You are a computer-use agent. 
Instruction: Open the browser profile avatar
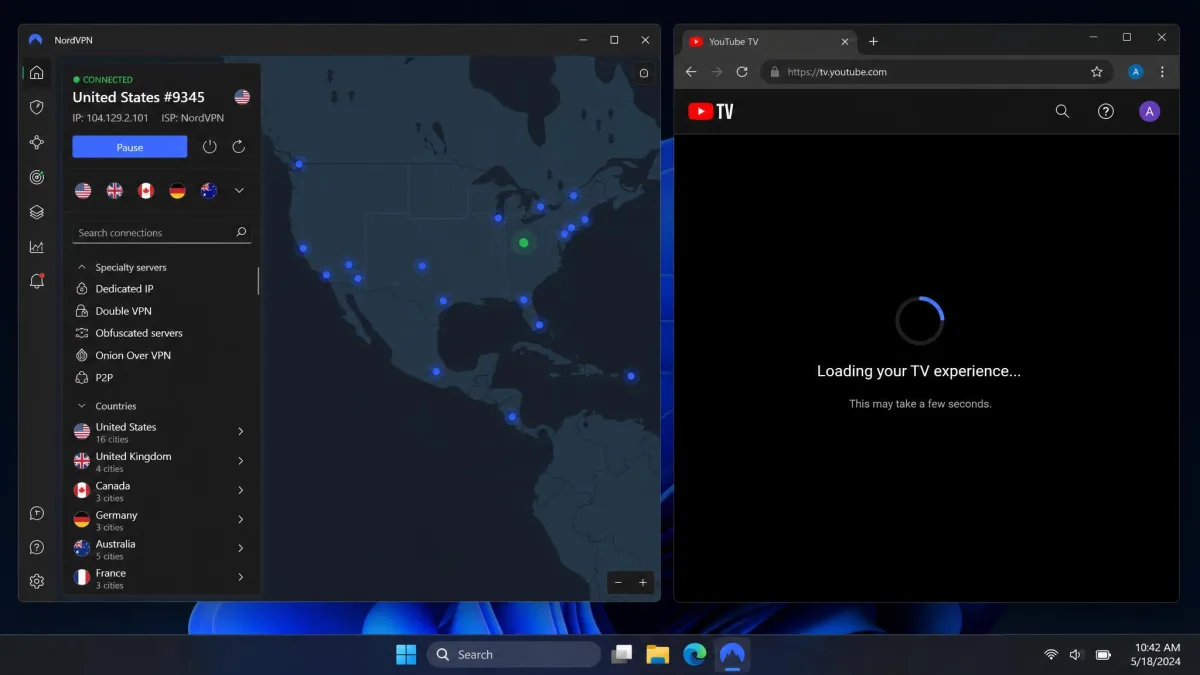click(x=1135, y=72)
